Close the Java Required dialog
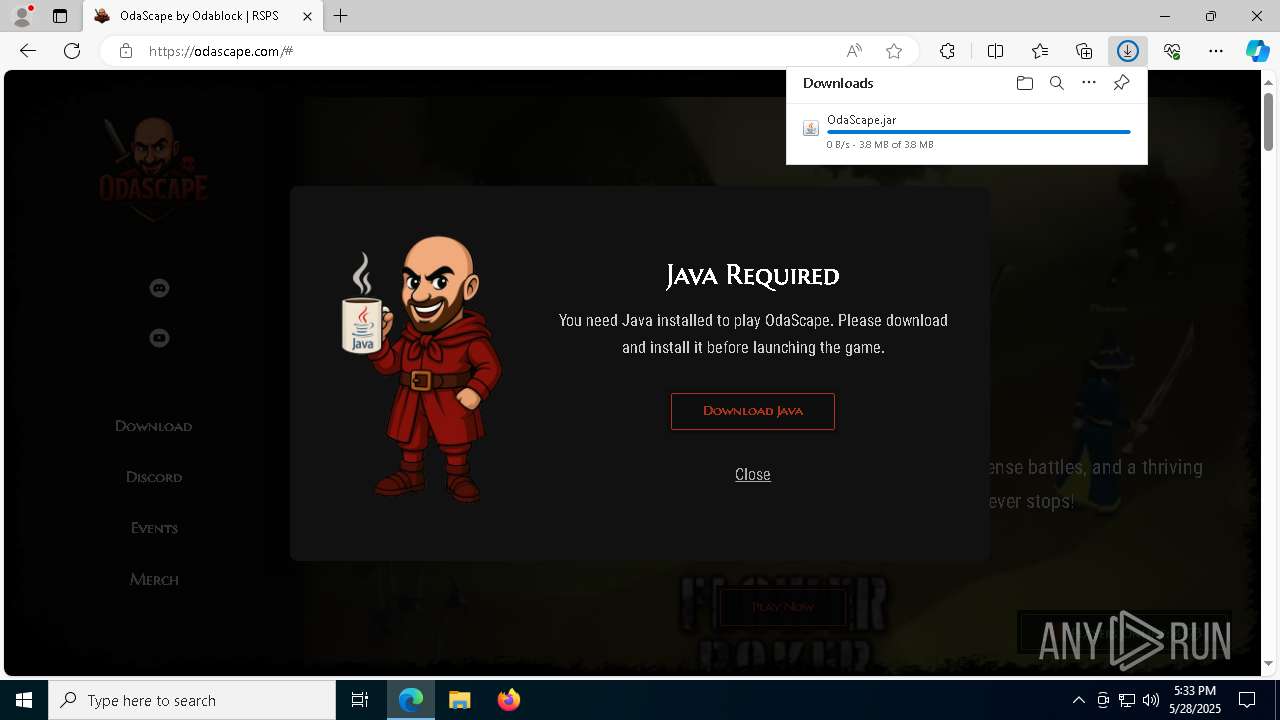Screen dimensions: 1280x720 point(752,474)
